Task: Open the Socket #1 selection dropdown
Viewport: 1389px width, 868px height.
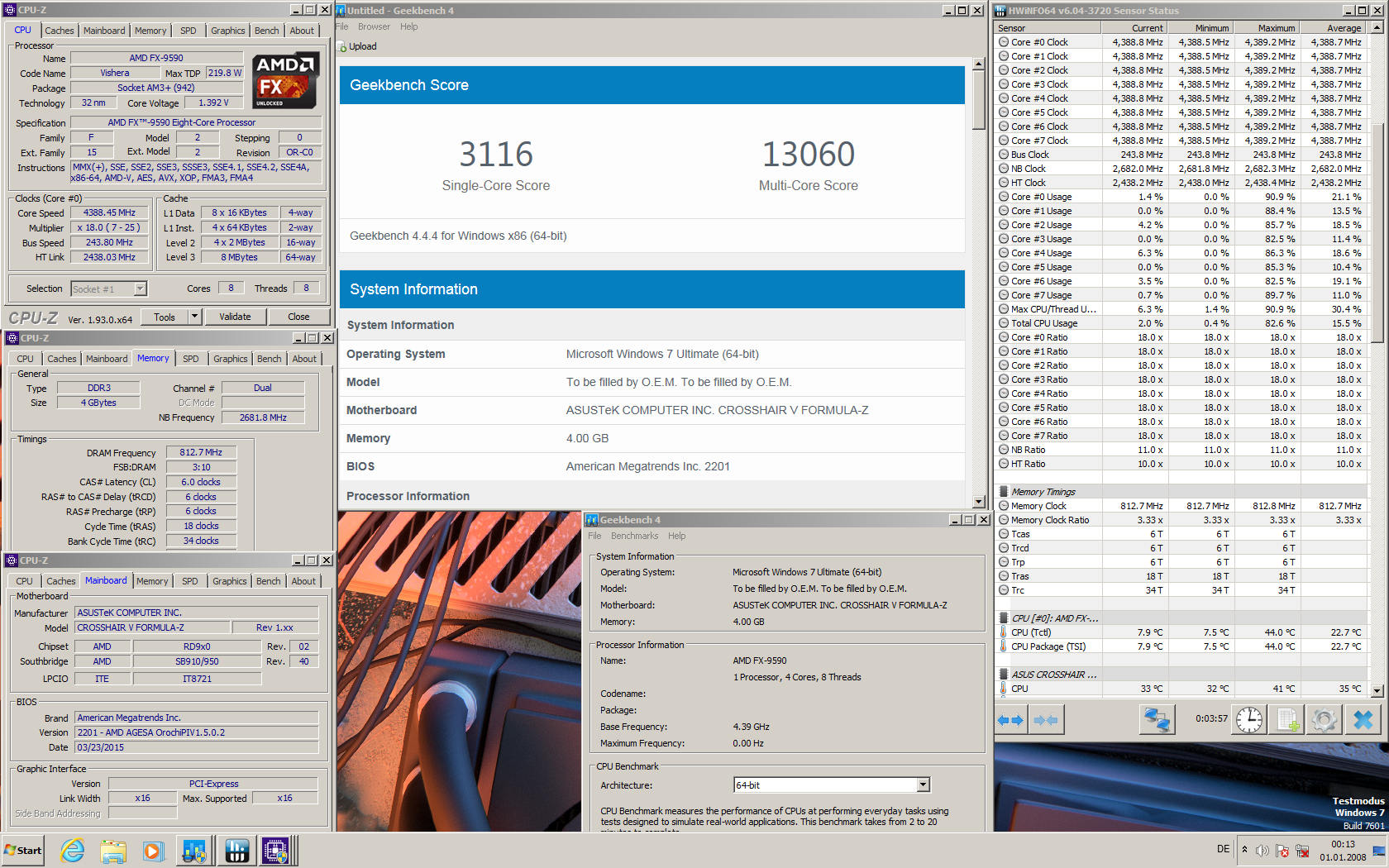Action: pyautogui.click(x=140, y=289)
